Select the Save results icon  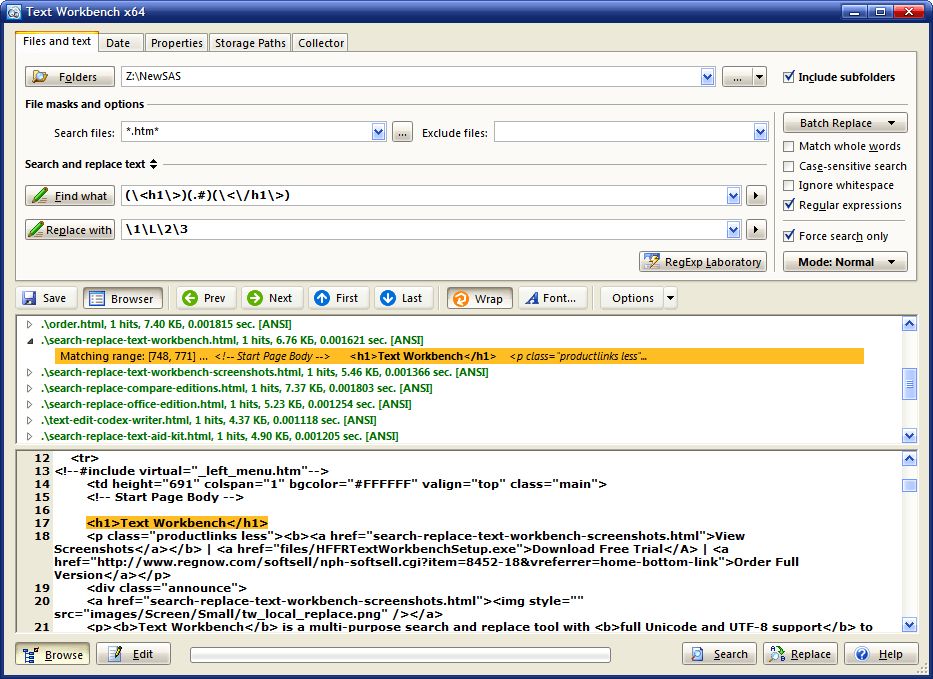coord(46,297)
